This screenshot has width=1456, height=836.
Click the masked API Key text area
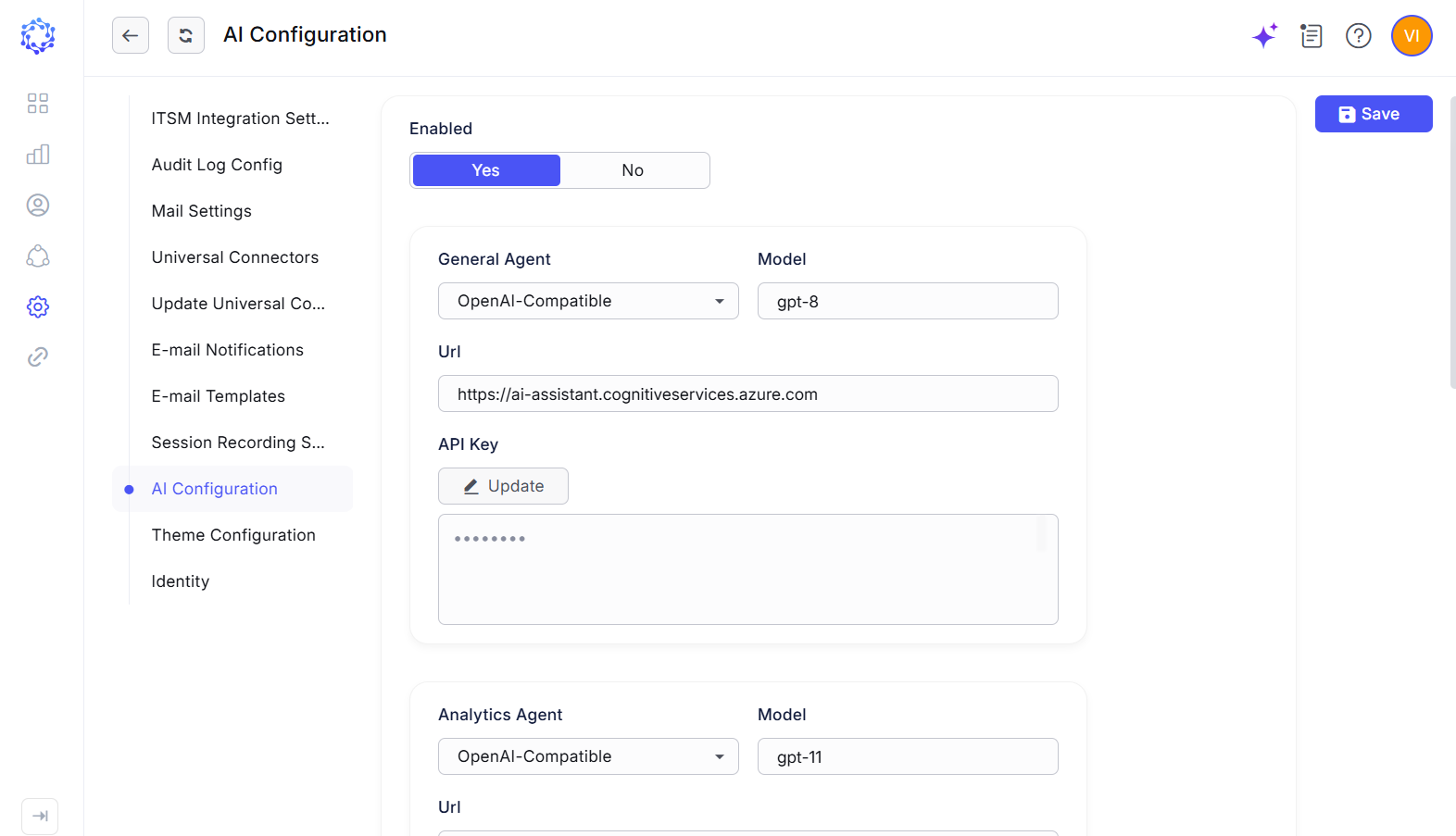(x=748, y=569)
